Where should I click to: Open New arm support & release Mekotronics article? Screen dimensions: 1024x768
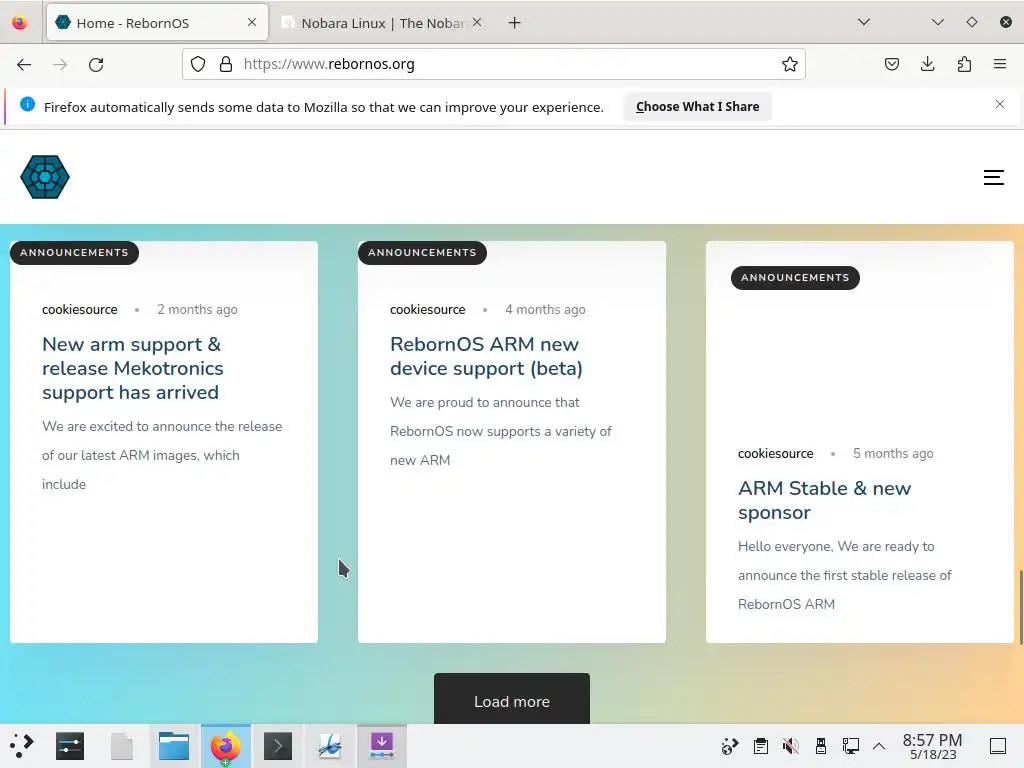[133, 368]
